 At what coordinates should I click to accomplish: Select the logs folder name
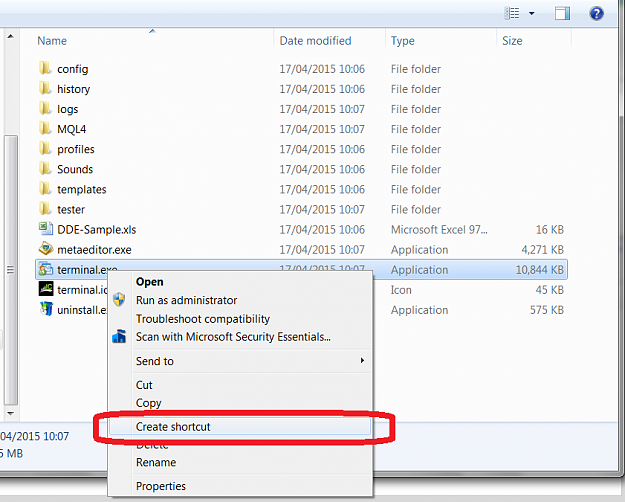[67, 109]
